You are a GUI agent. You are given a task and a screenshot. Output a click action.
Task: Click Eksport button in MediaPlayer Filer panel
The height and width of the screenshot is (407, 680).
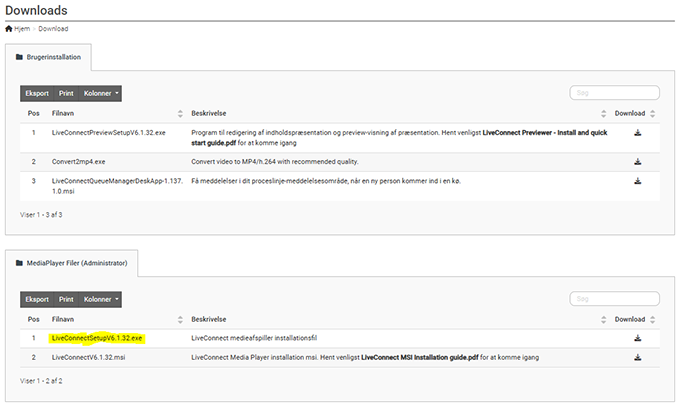[x=37, y=299]
